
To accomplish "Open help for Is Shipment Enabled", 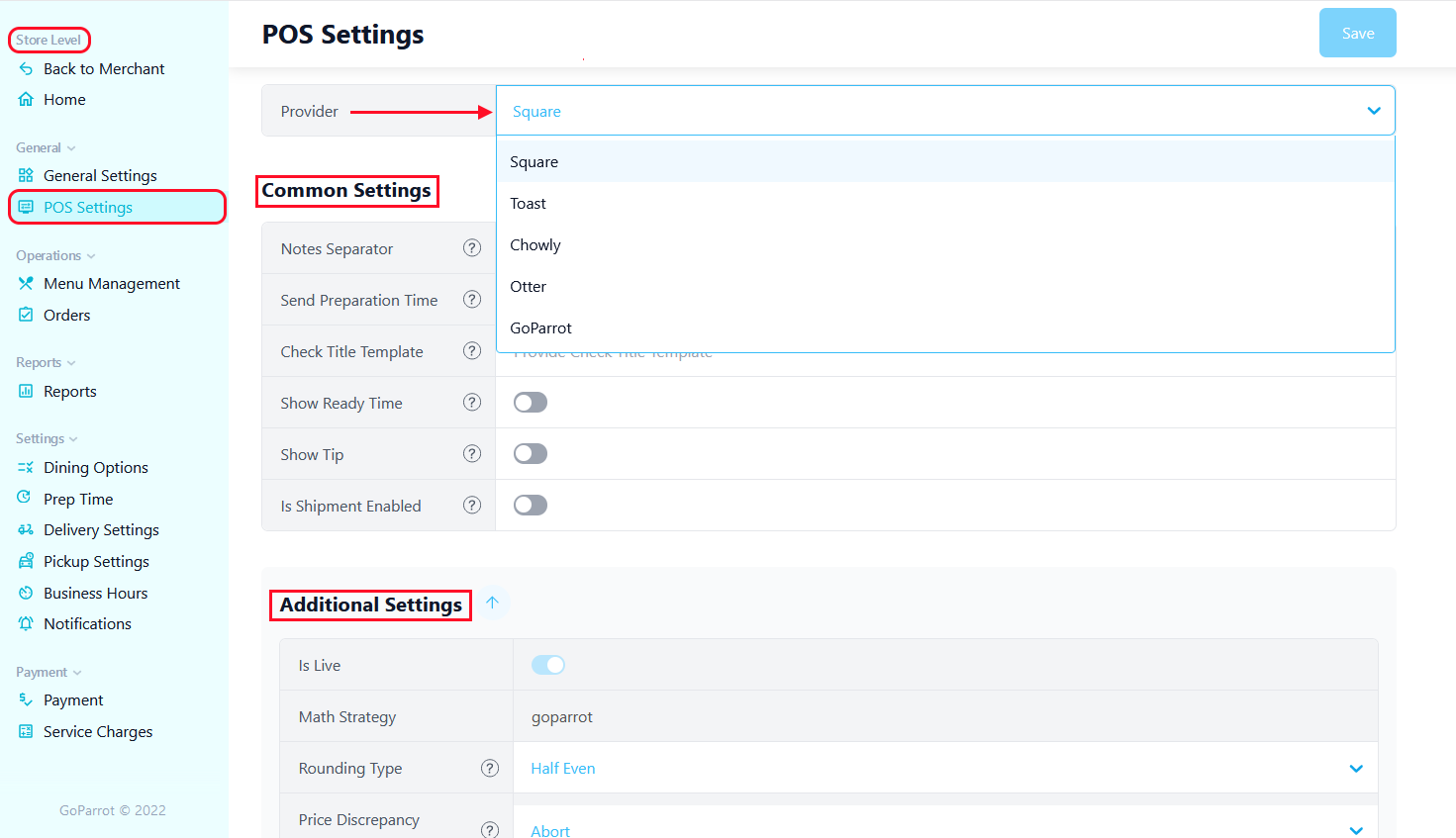I will tap(472, 506).
